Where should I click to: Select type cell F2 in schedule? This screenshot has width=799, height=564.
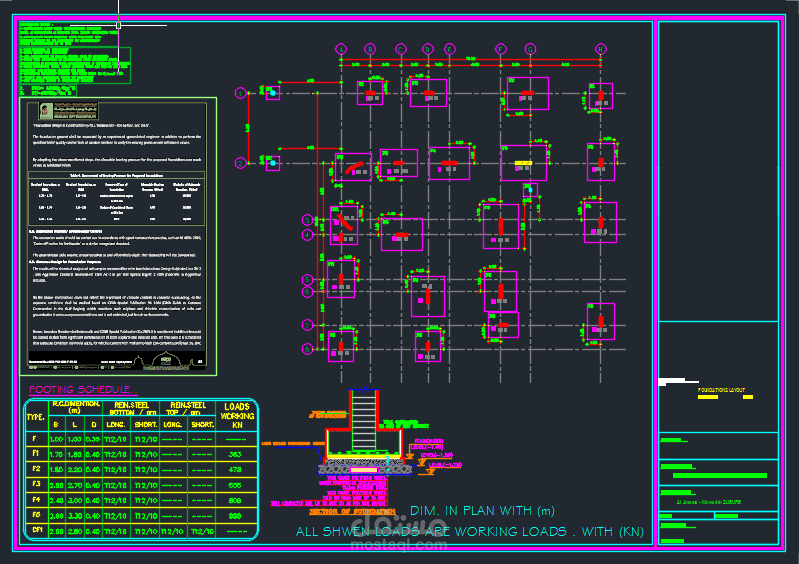36,469
